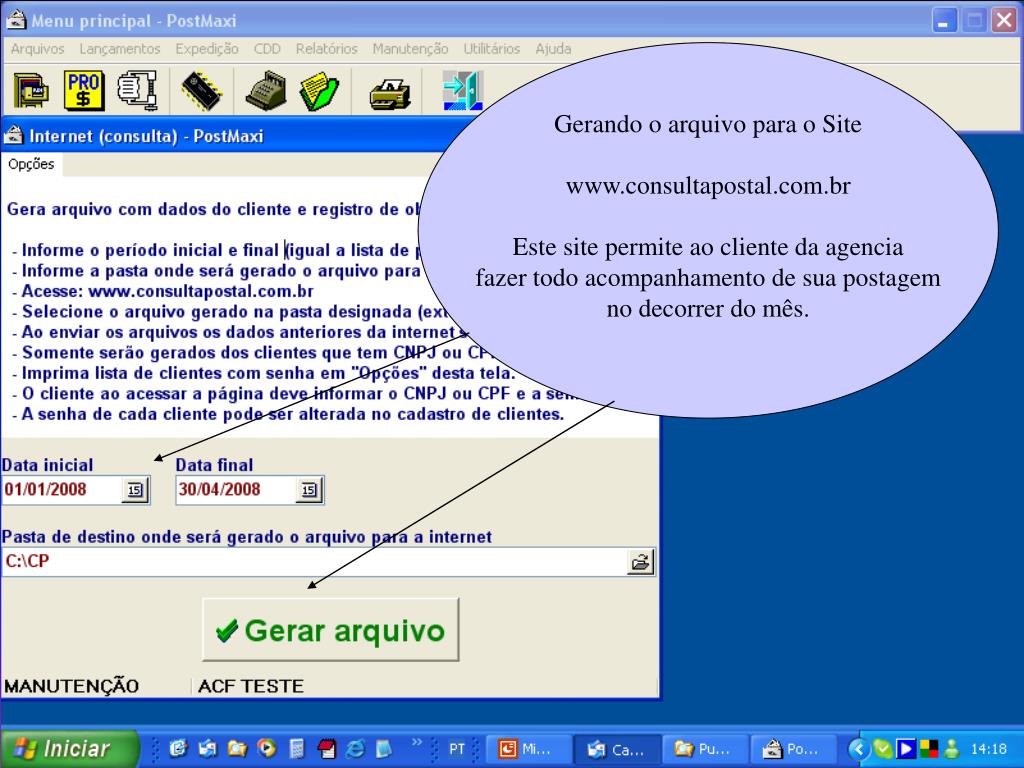Screen dimensions: 1024x768
Task: Click the yellow PRO $ toolbar icon
Action: coord(84,90)
